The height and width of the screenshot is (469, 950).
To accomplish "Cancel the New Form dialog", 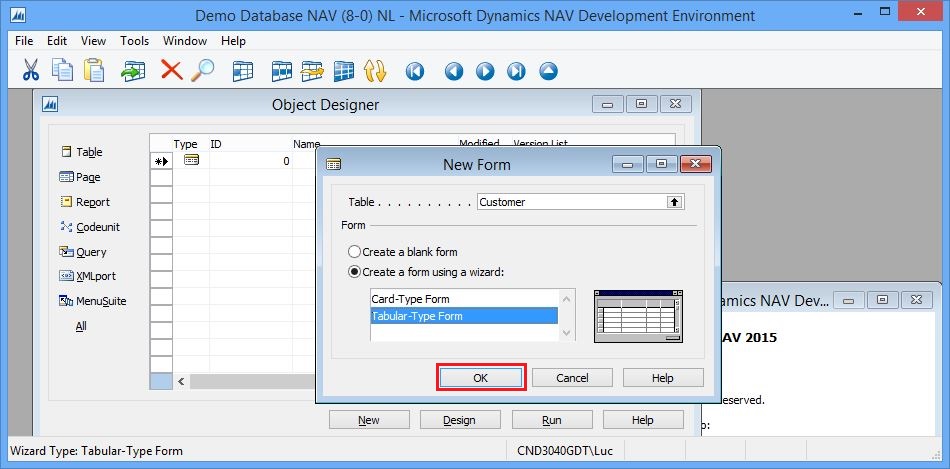I will [x=573, y=378].
